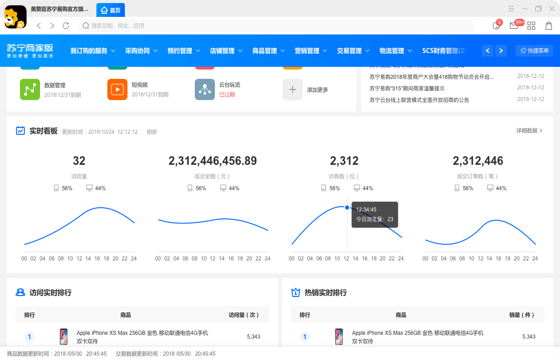The height and width of the screenshot is (361, 560).
Task: Click the search input field
Action: (276, 26)
